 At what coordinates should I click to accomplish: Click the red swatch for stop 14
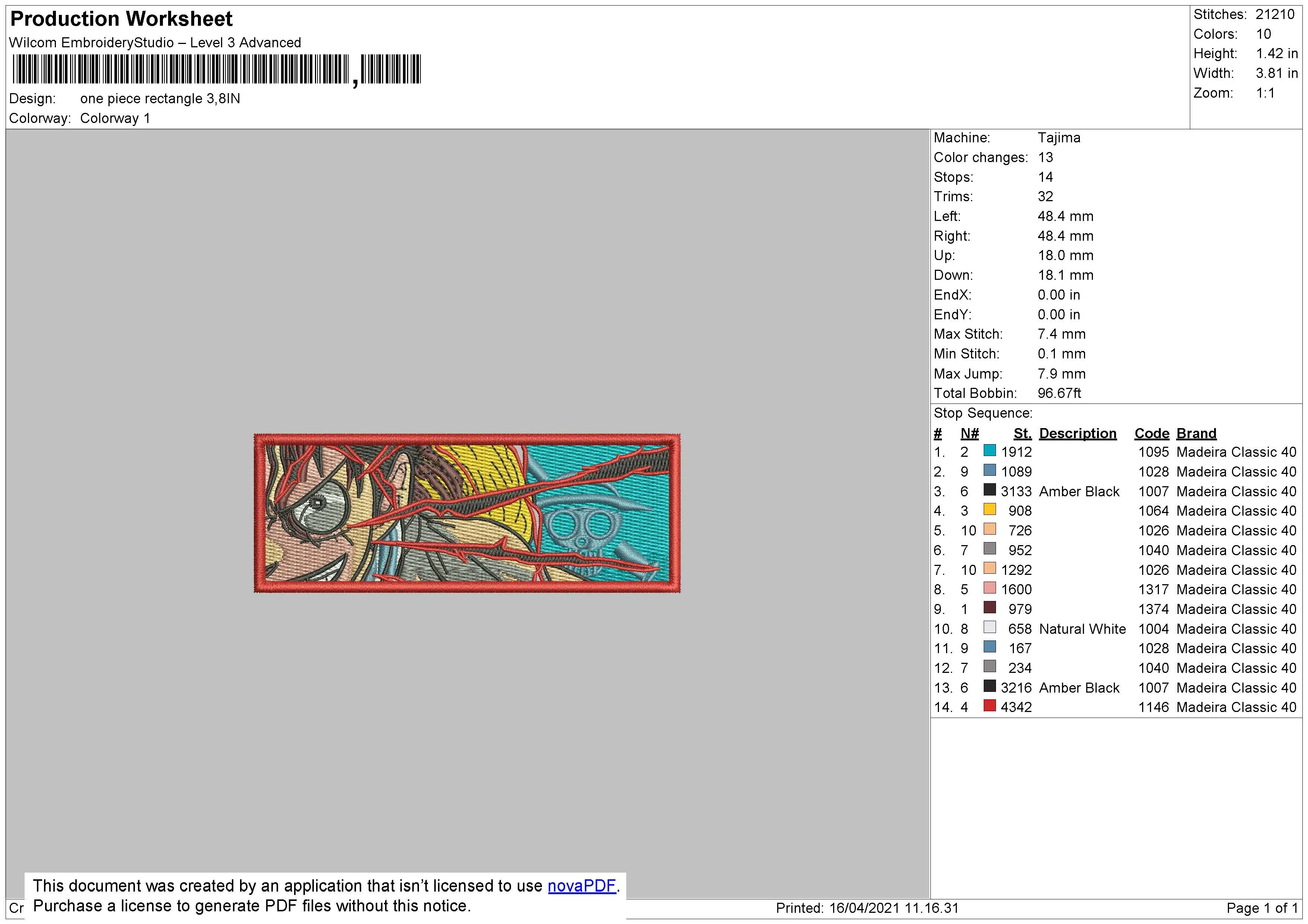(x=990, y=706)
